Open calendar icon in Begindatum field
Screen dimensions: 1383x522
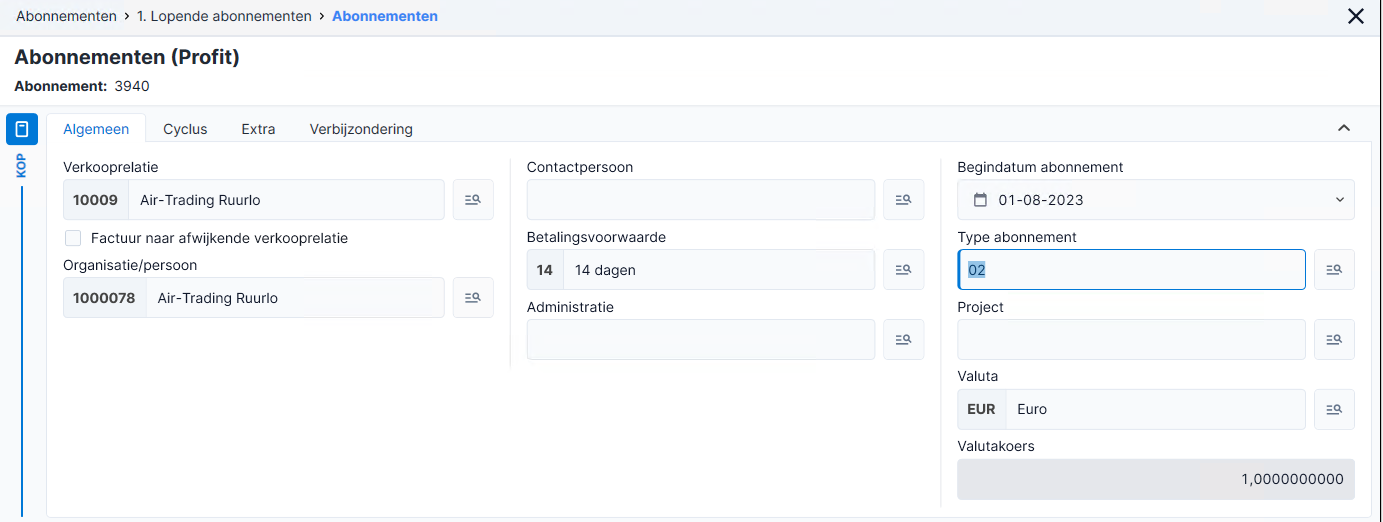coord(980,200)
